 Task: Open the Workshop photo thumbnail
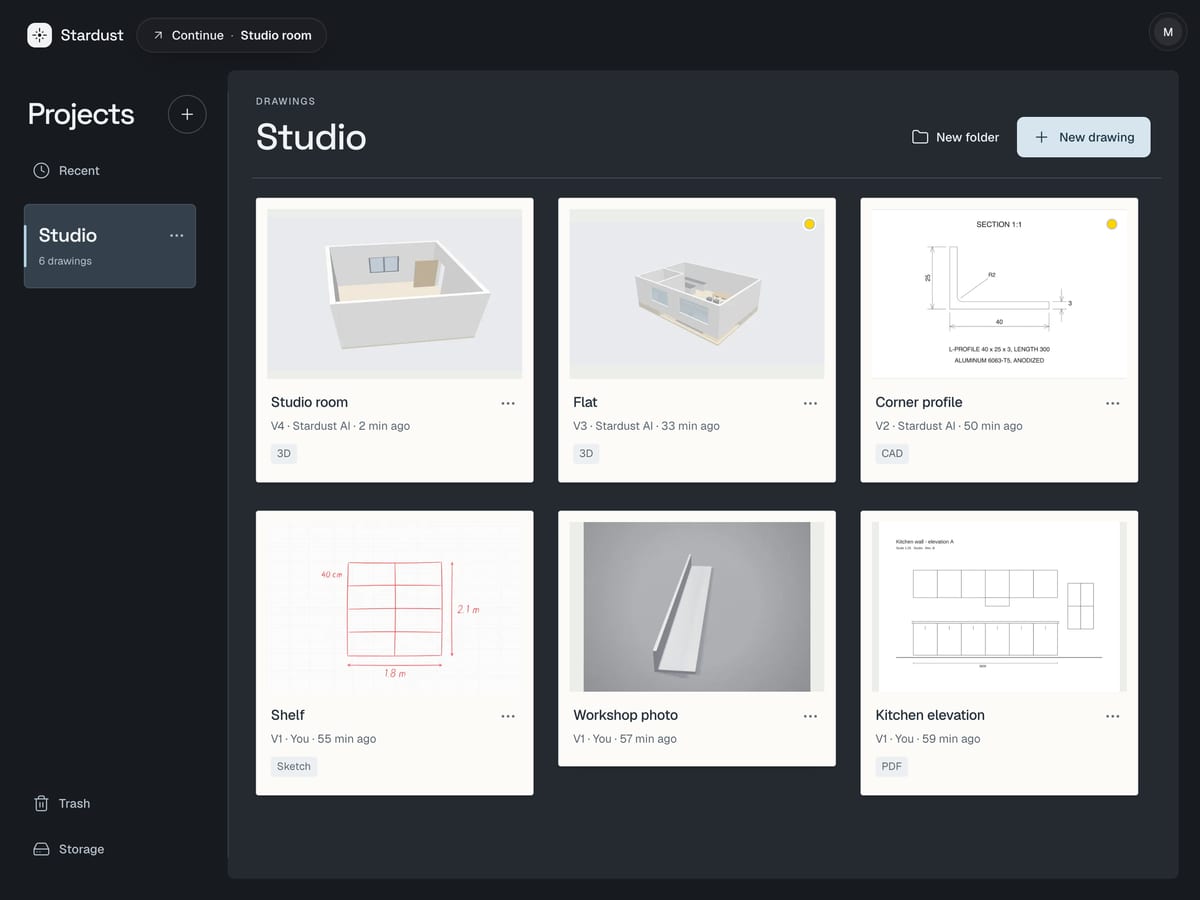click(x=697, y=606)
